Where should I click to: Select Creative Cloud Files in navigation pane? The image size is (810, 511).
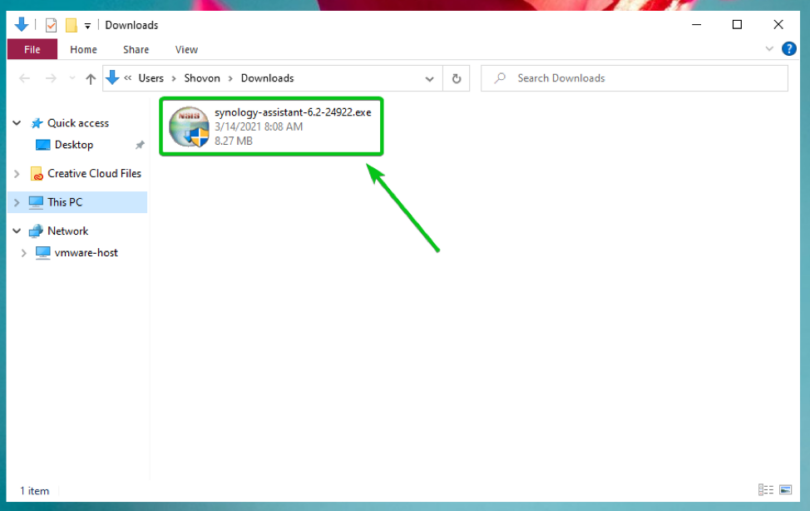pos(94,174)
